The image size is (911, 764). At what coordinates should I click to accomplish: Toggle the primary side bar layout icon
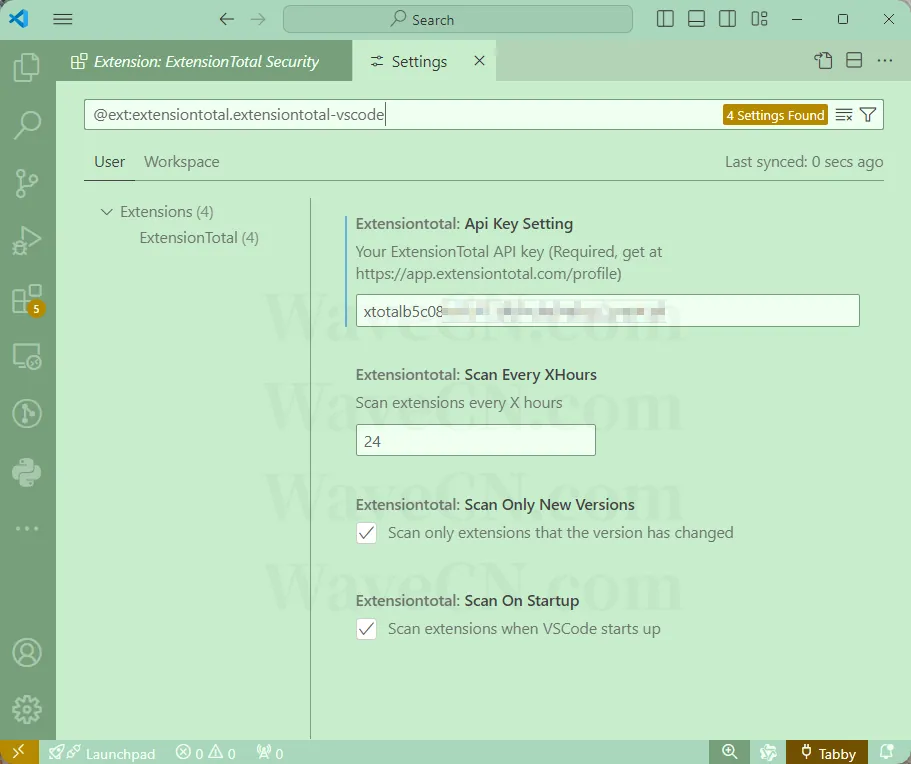665,19
